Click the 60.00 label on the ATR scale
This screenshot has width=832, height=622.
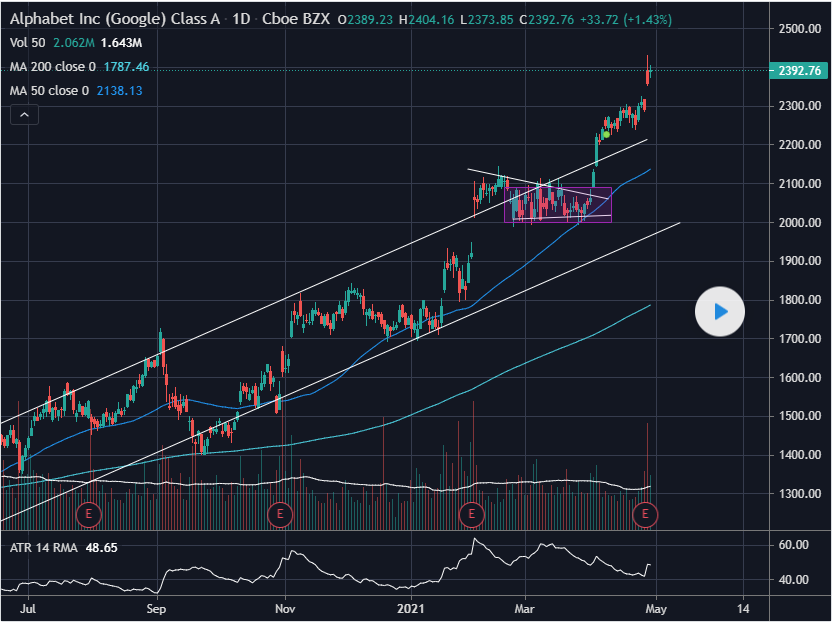click(795, 545)
